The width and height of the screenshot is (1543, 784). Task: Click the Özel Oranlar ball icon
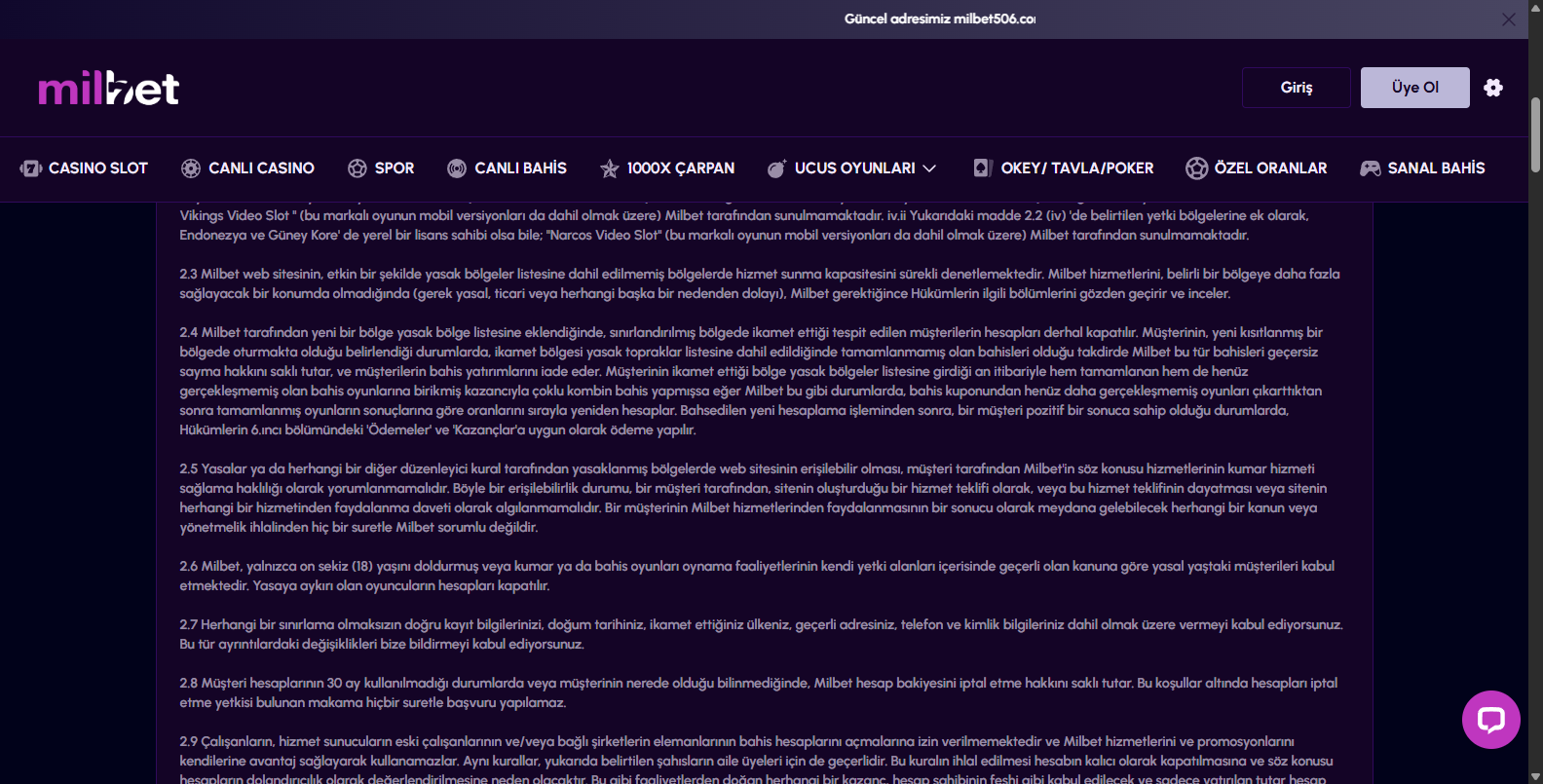click(1196, 168)
